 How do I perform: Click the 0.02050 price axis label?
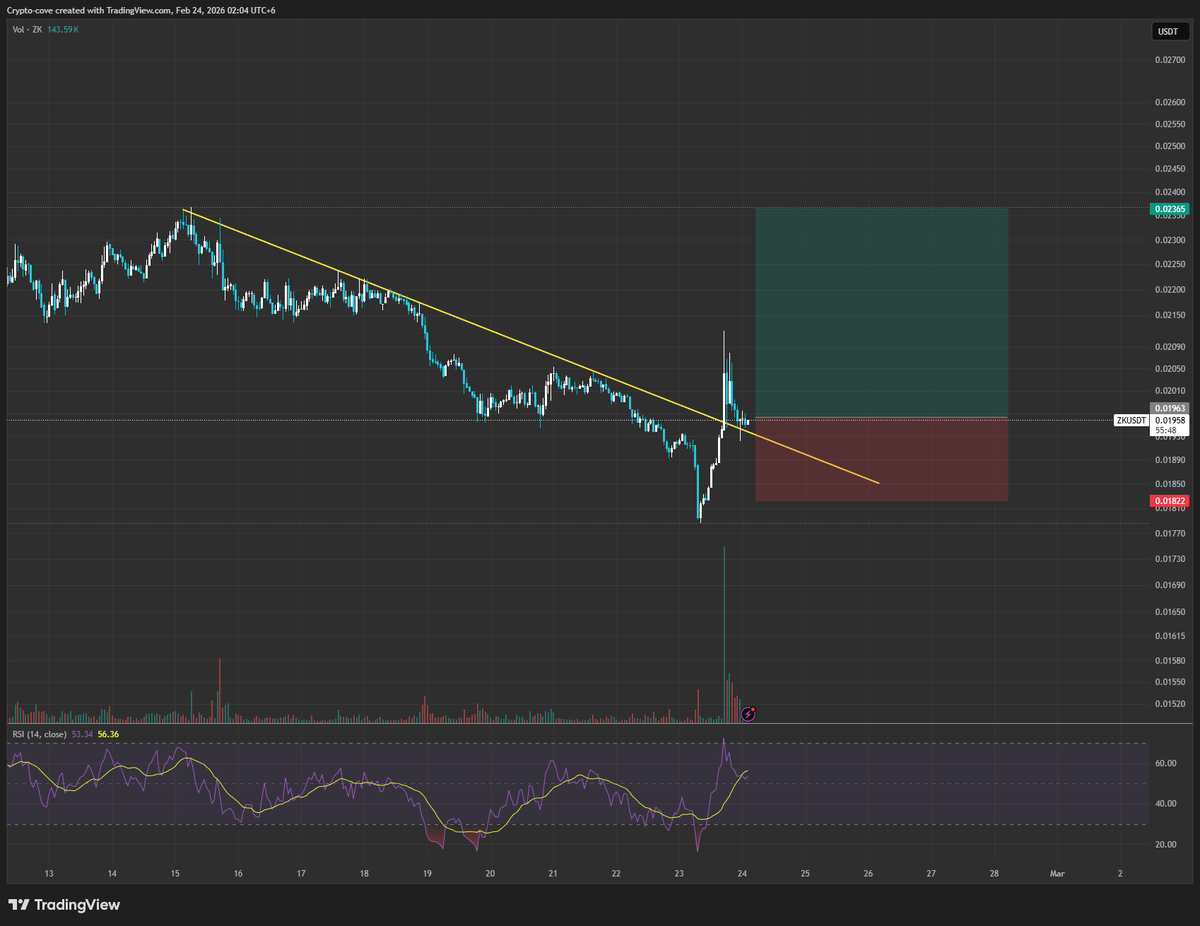[x=1168, y=368]
